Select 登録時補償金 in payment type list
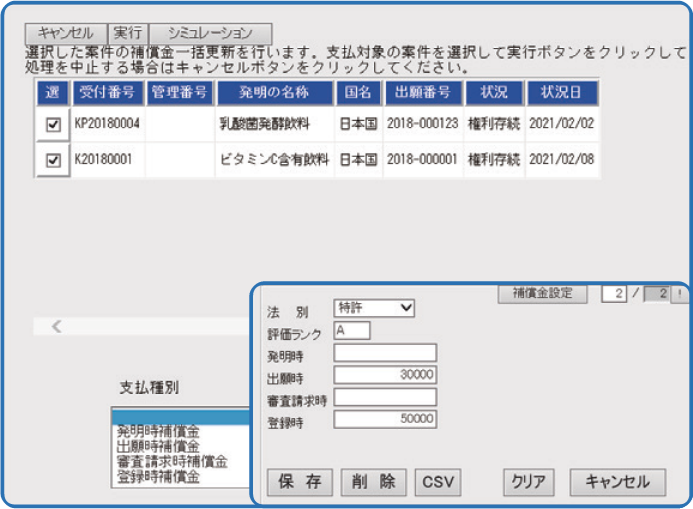 (158, 477)
